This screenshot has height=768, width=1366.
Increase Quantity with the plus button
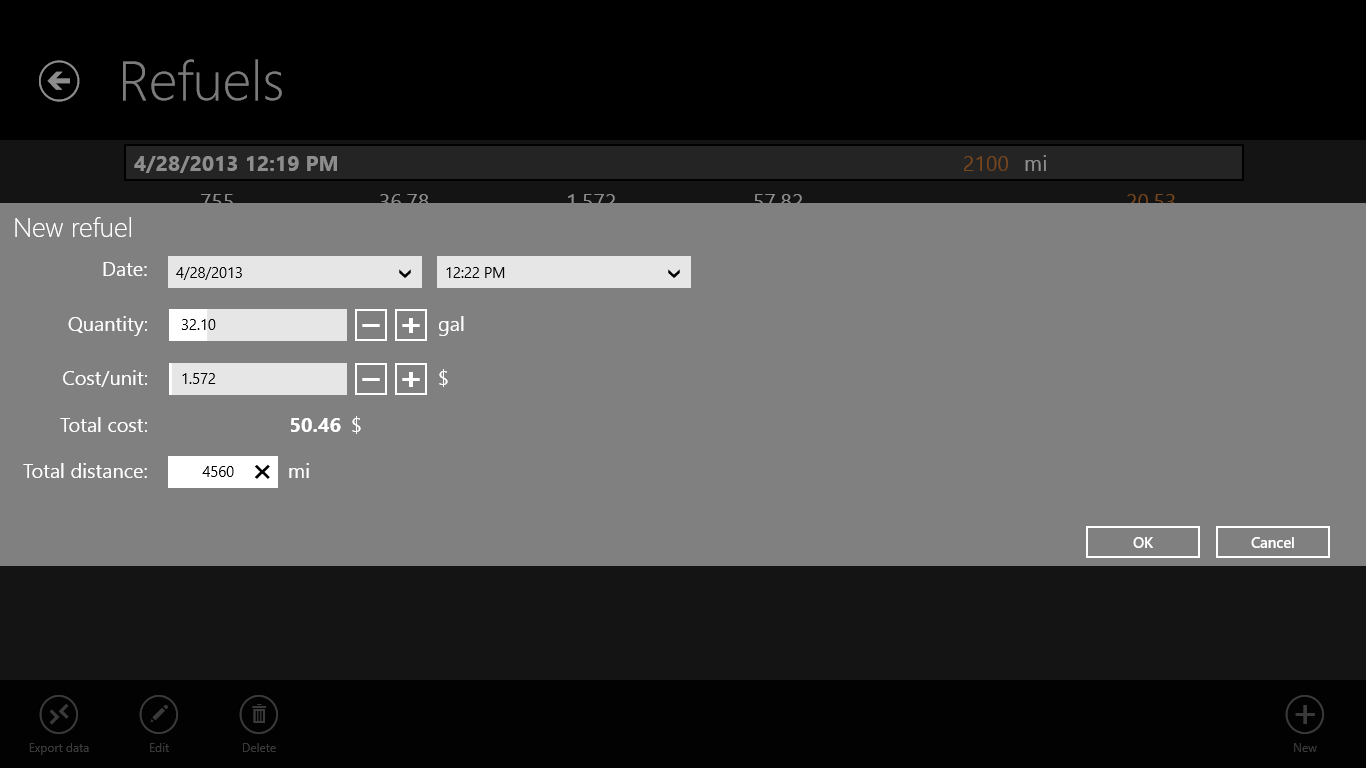[411, 325]
